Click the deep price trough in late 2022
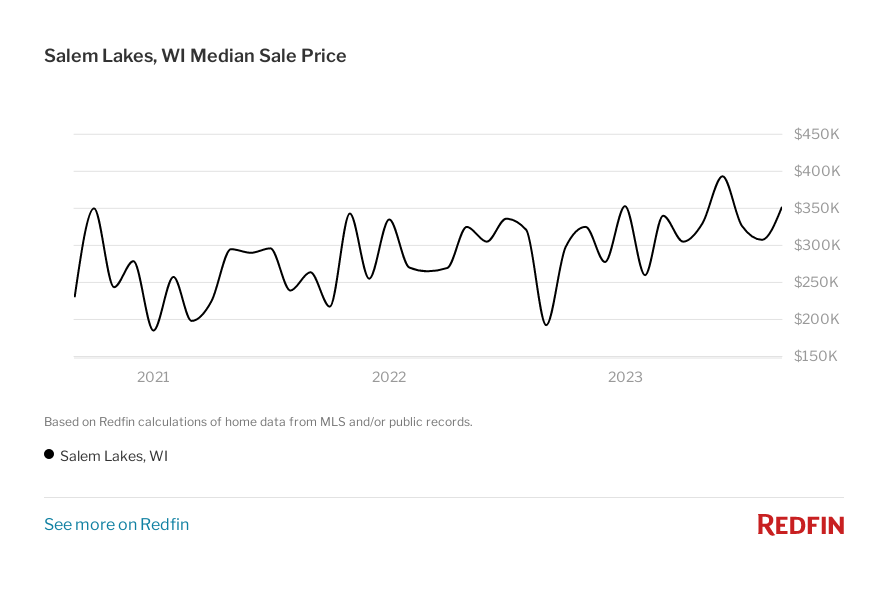 pos(546,325)
